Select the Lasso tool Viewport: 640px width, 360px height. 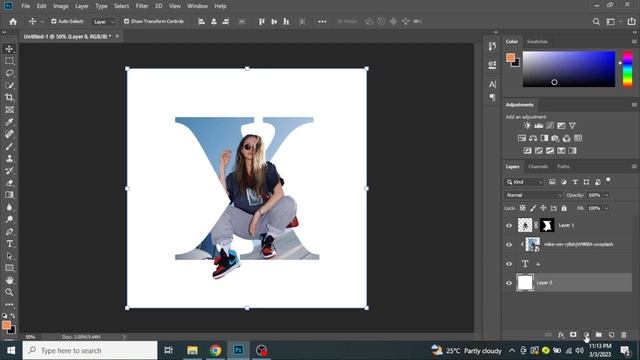pos(9,73)
